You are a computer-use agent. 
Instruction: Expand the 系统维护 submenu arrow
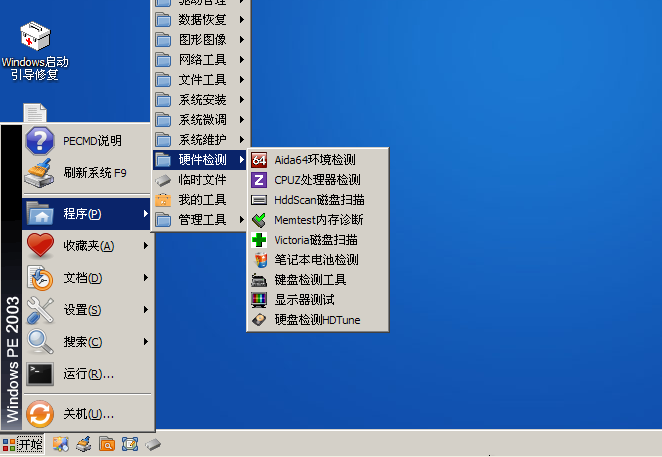tap(242, 139)
